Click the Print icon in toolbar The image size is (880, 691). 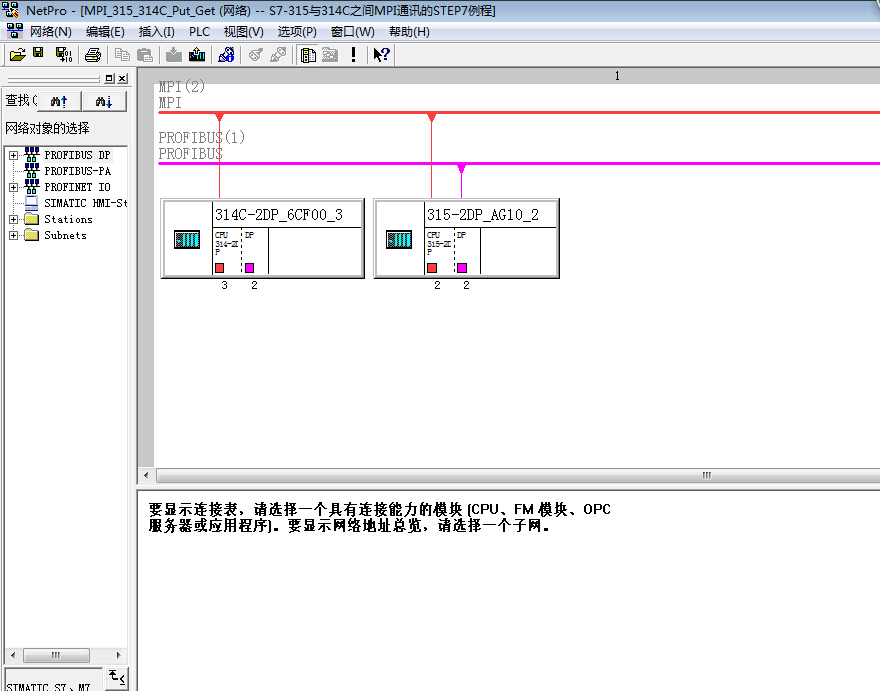[x=93, y=55]
